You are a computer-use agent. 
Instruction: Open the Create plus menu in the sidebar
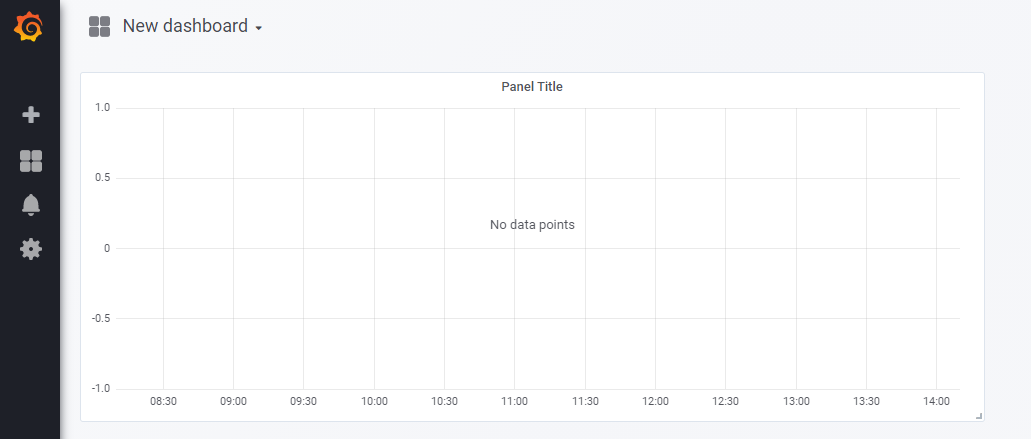31,115
